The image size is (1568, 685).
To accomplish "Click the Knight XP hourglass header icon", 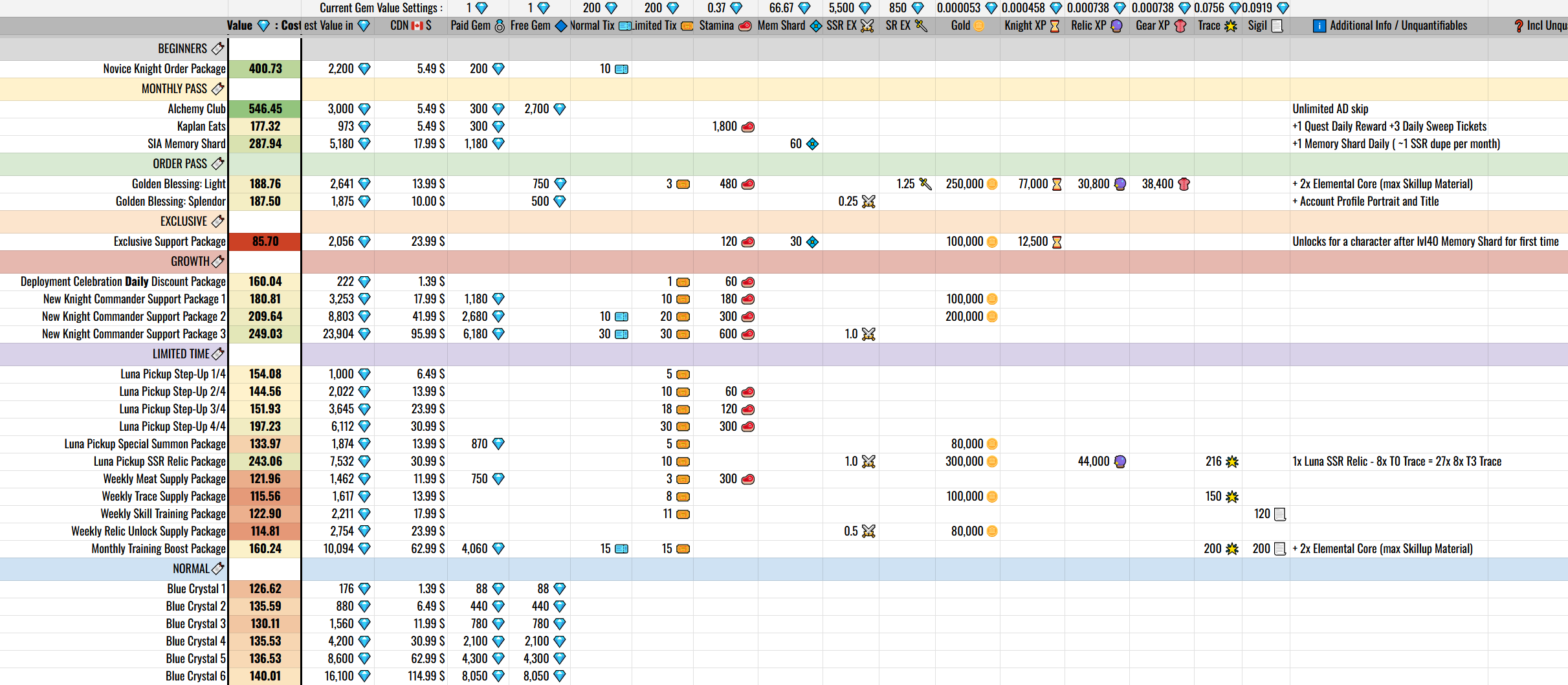I will [x=1055, y=26].
